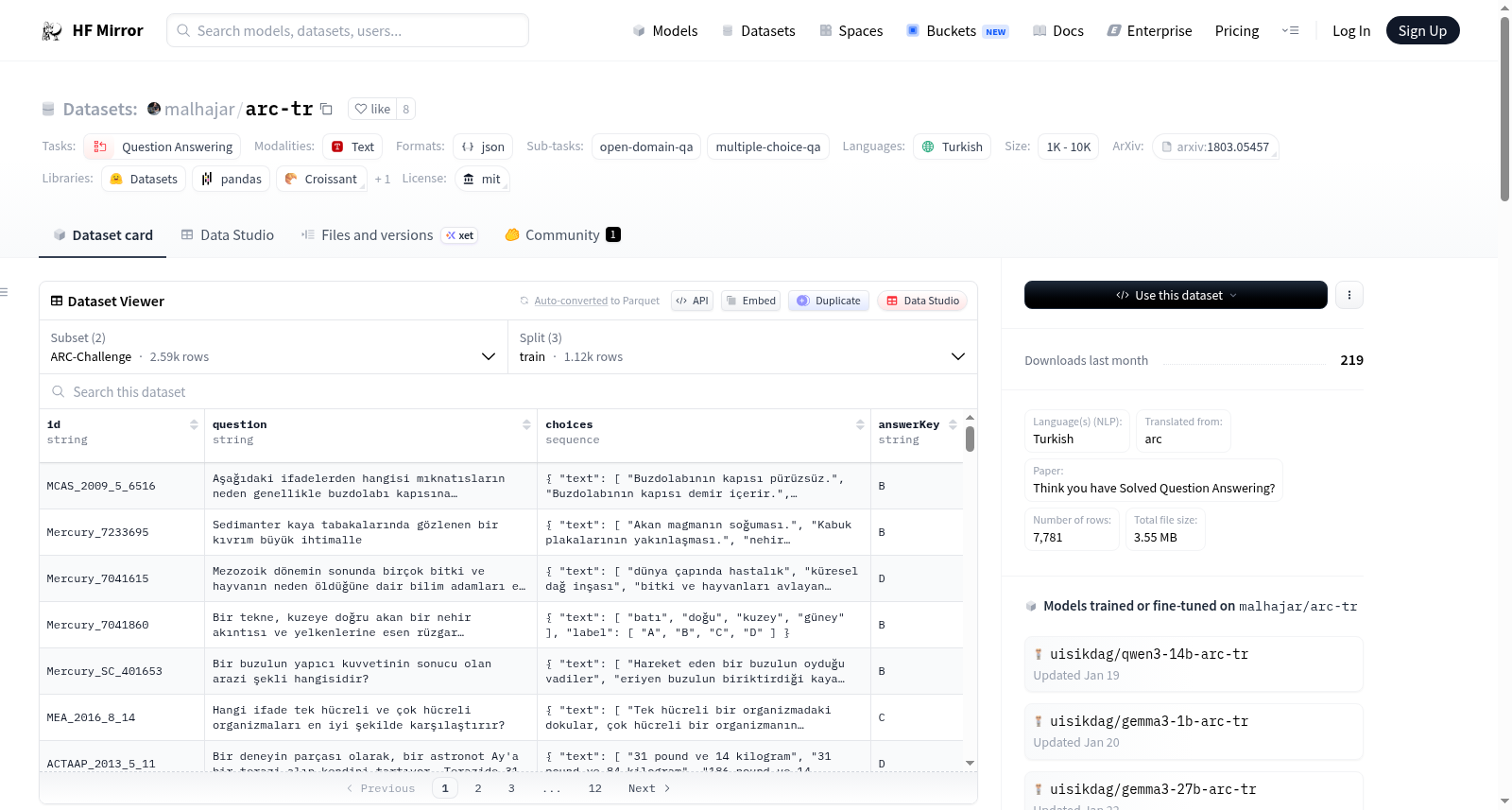
Task: Open the Datasets library tag
Action: click(144, 179)
